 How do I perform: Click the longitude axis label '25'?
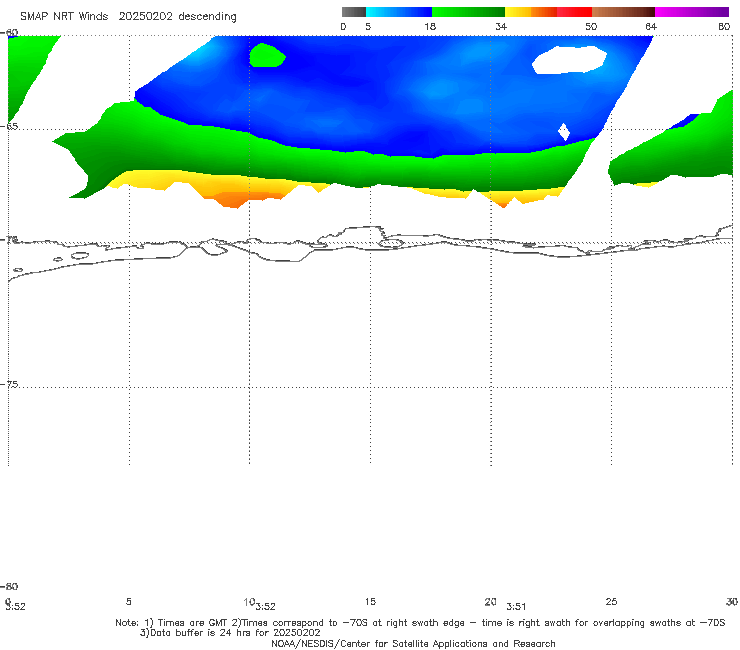click(611, 601)
